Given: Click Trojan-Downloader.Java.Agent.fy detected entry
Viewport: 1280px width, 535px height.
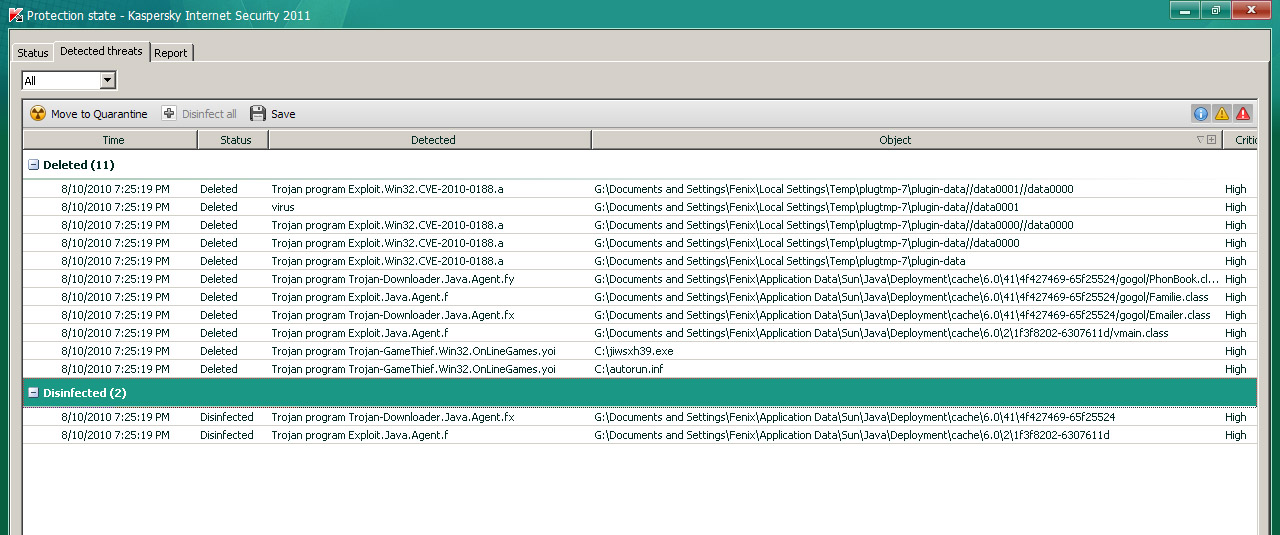Looking at the screenshot, I should pyautogui.click(x=393, y=279).
